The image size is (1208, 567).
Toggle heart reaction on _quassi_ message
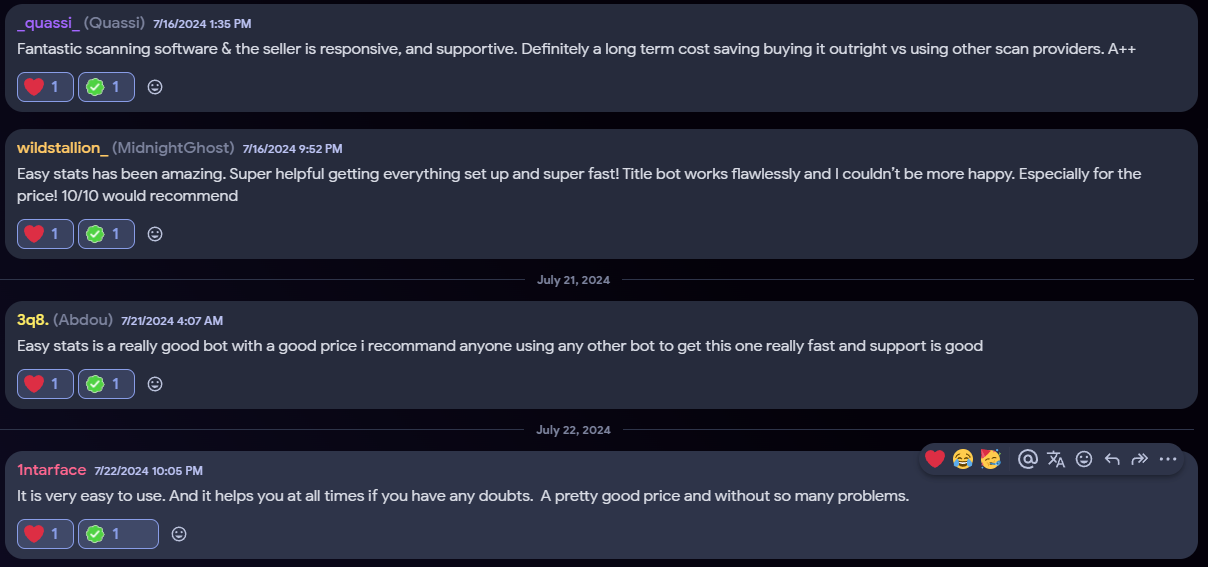coord(45,87)
